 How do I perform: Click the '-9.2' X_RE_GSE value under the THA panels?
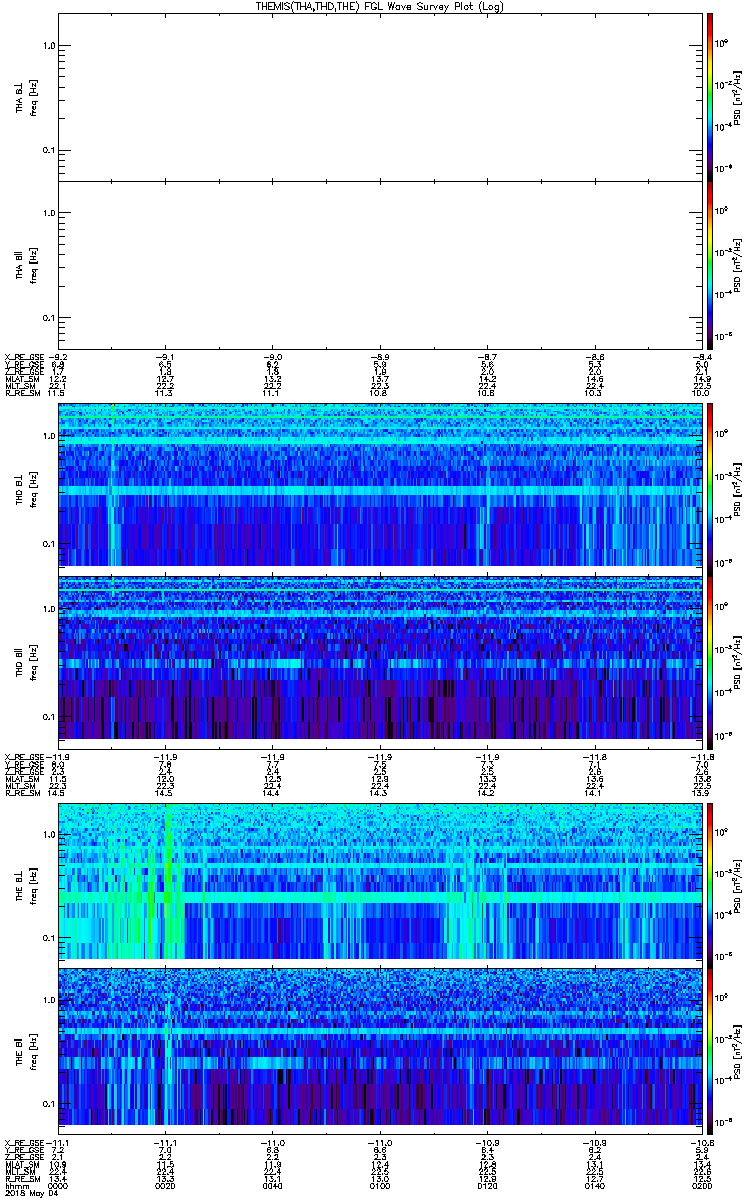[58, 356]
